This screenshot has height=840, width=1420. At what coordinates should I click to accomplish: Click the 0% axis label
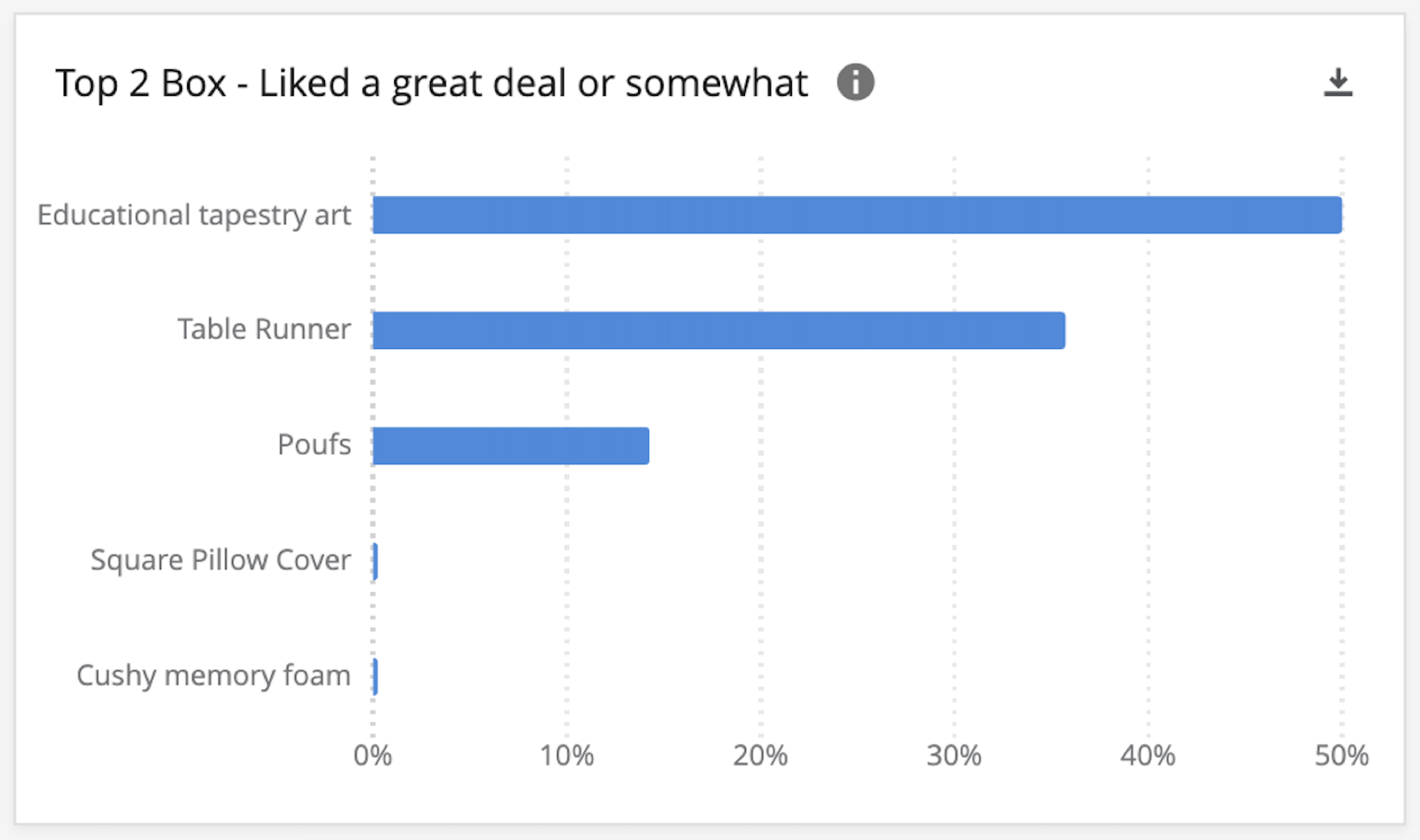(375, 756)
